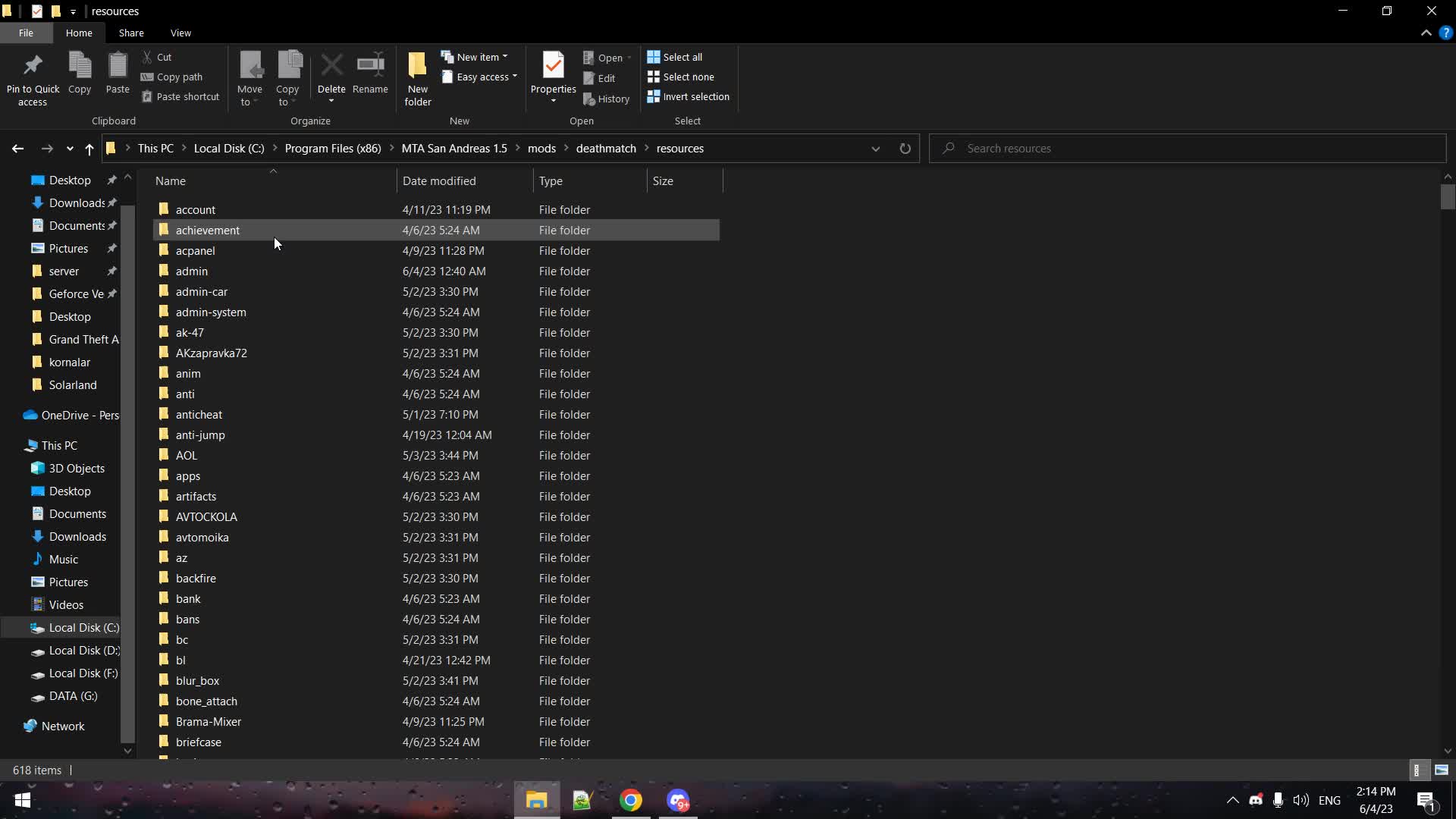1456x819 pixels.
Task: Click the Delete icon in the ribbon
Action: pyautogui.click(x=331, y=66)
